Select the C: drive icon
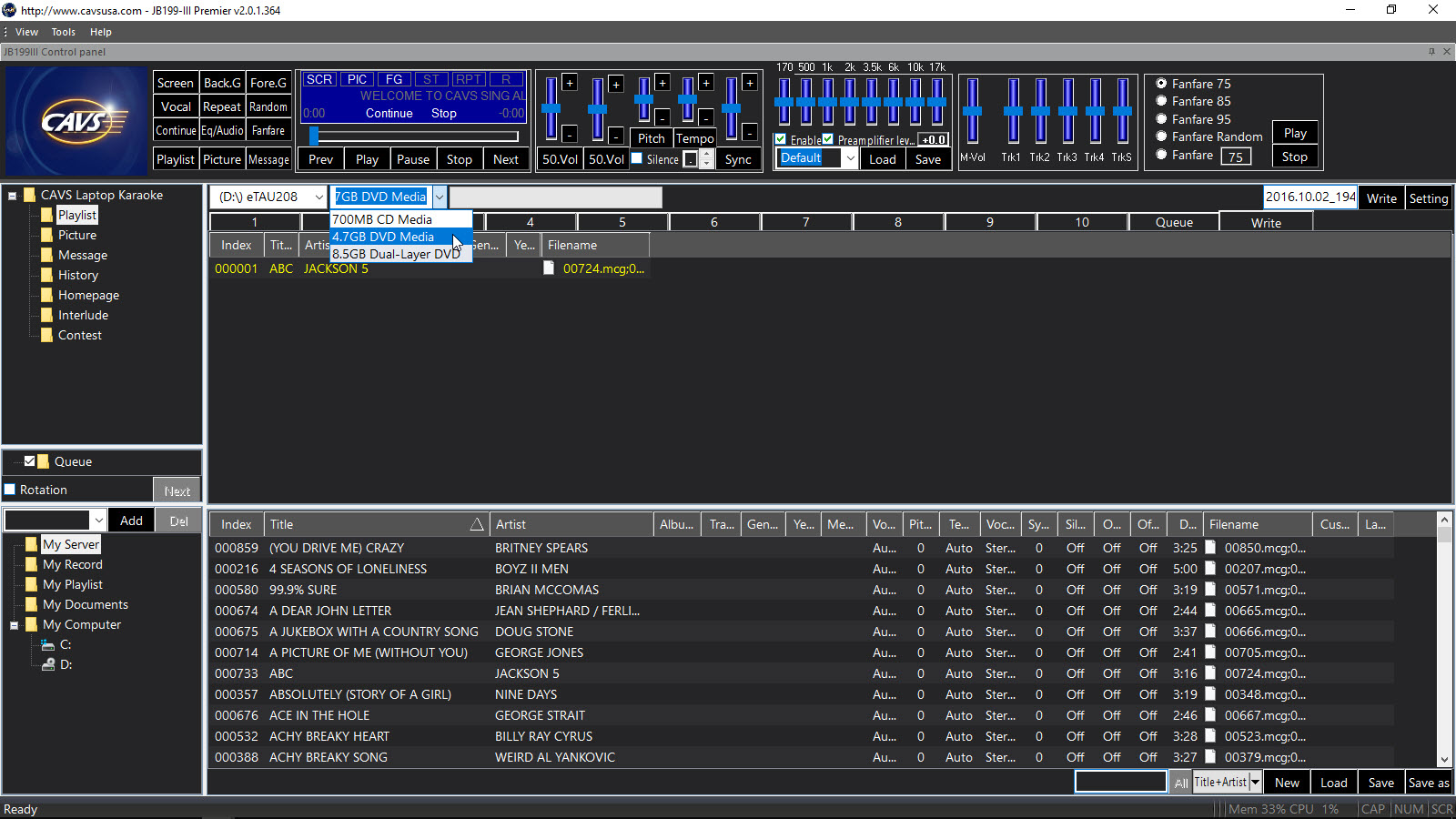Screen dimensions: 1456x819 point(48,644)
